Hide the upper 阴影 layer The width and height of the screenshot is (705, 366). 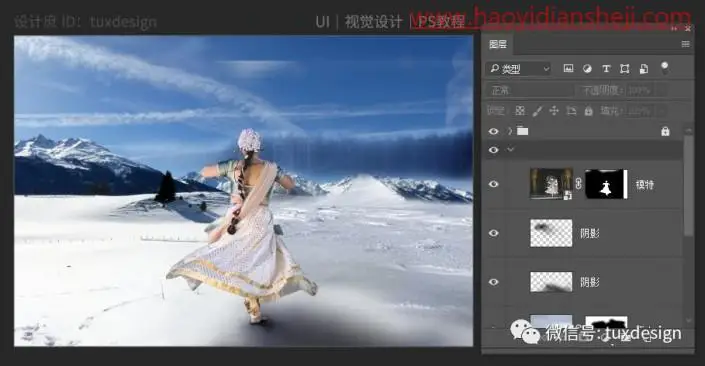(x=493, y=233)
